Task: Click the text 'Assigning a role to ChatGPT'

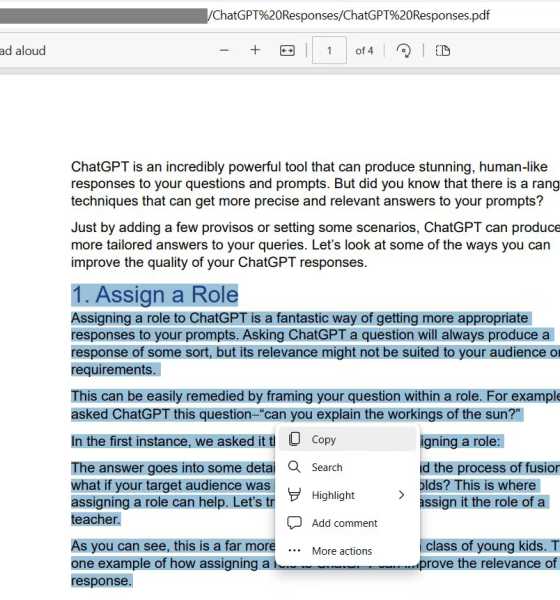Action: point(159,318)
